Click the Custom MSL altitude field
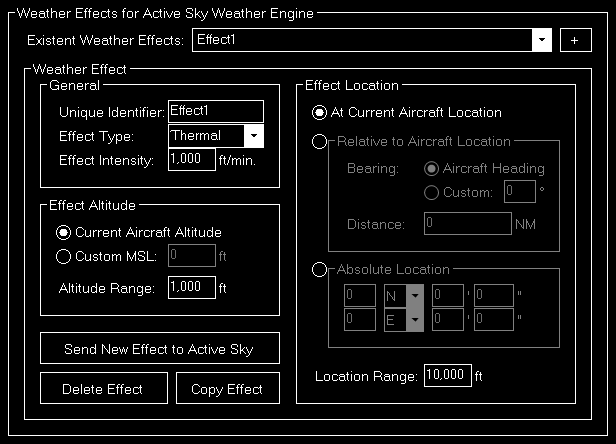616x444 pixels. tap(192, 255)
